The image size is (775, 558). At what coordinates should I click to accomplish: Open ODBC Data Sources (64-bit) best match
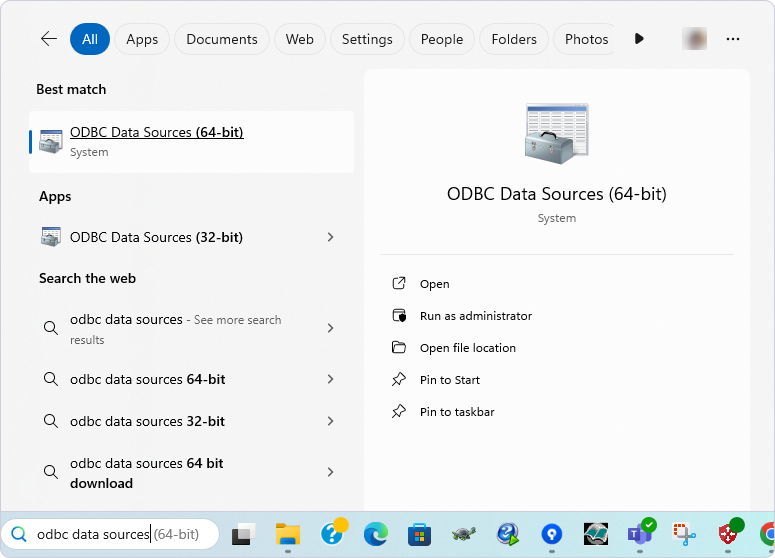click(191, 142)
